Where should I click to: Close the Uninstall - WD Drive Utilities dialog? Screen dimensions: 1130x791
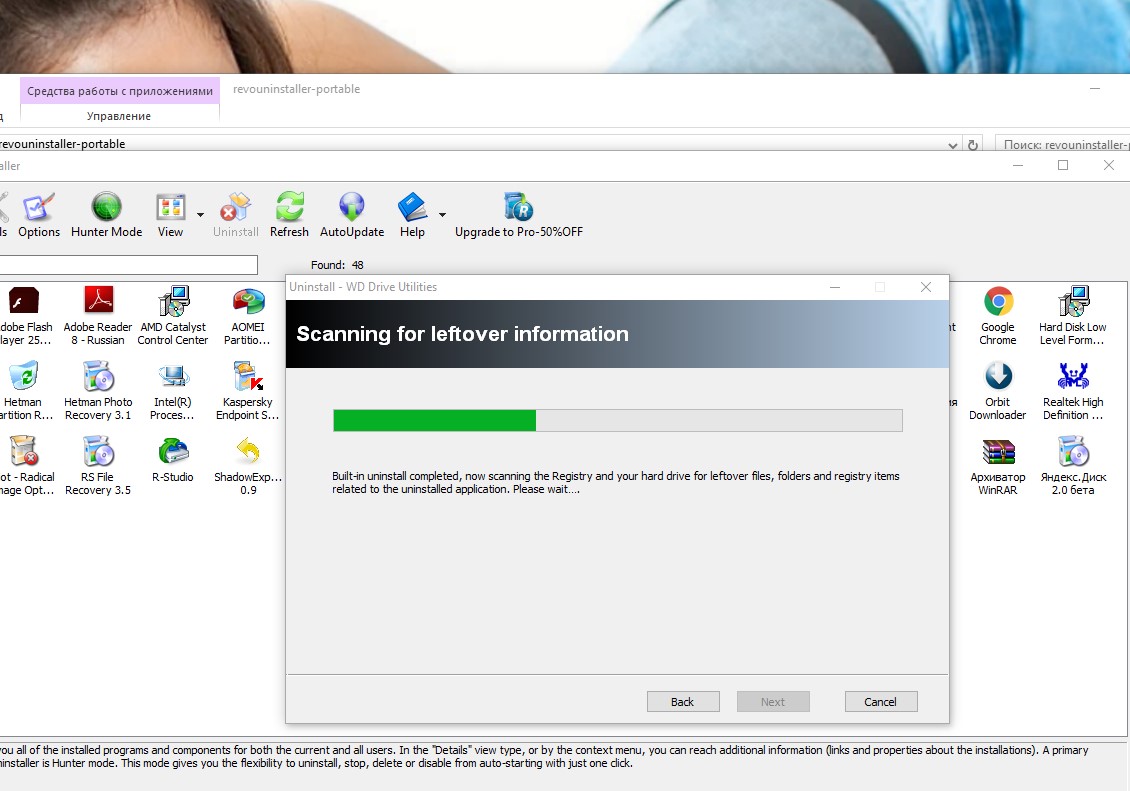click(x=926, y=287)
